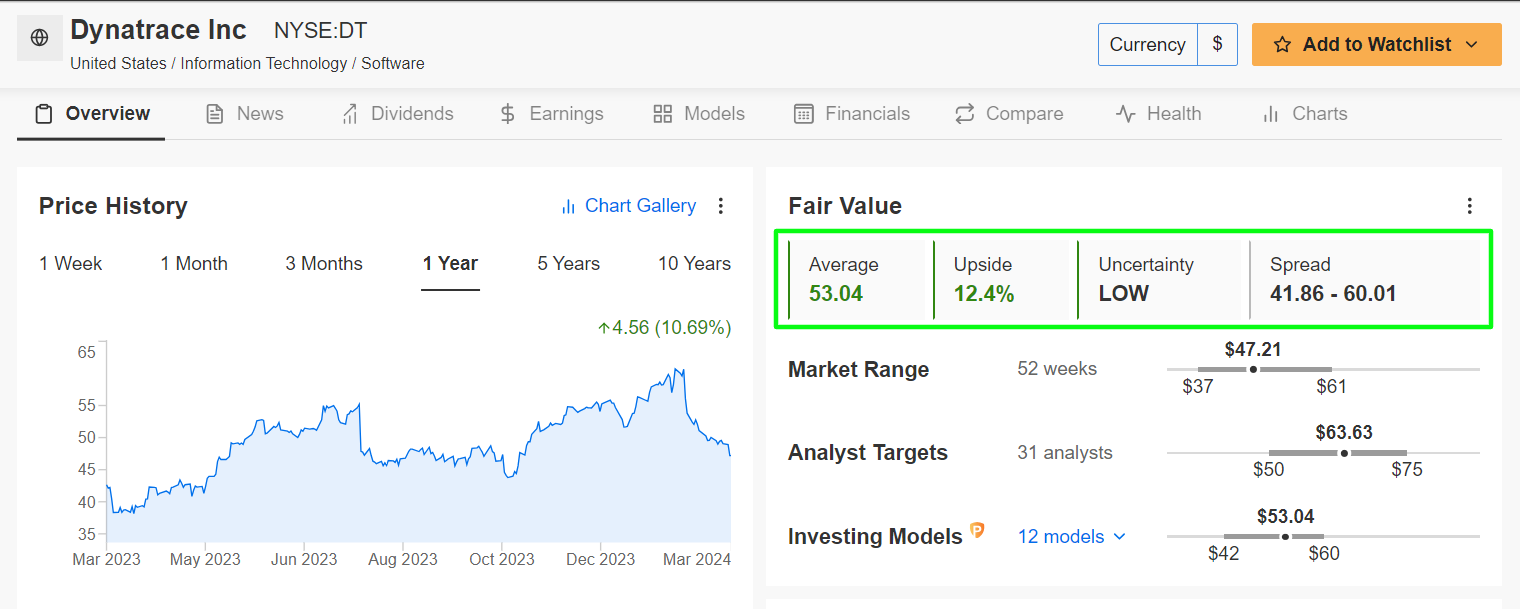The height and width of the screenshot is (609, 1520).
Task: Click the Chart Gallery bar icon
Action: pyautogui.click(x=568, y=207)
